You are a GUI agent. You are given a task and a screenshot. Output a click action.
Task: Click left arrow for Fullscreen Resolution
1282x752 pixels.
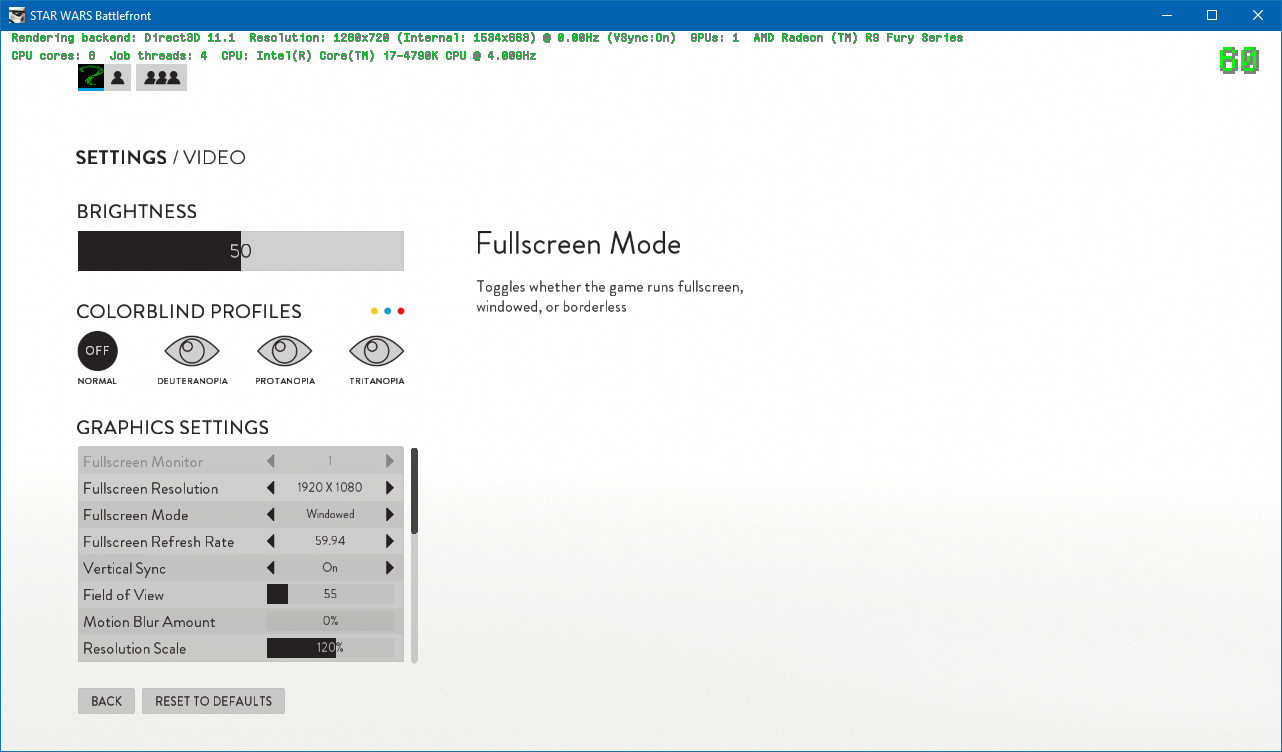271,488
